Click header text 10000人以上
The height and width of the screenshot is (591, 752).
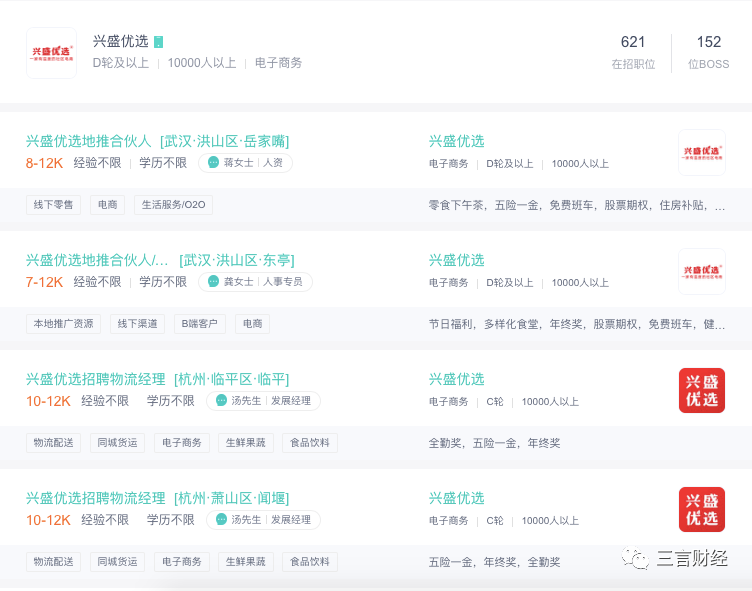click(202, 63)
